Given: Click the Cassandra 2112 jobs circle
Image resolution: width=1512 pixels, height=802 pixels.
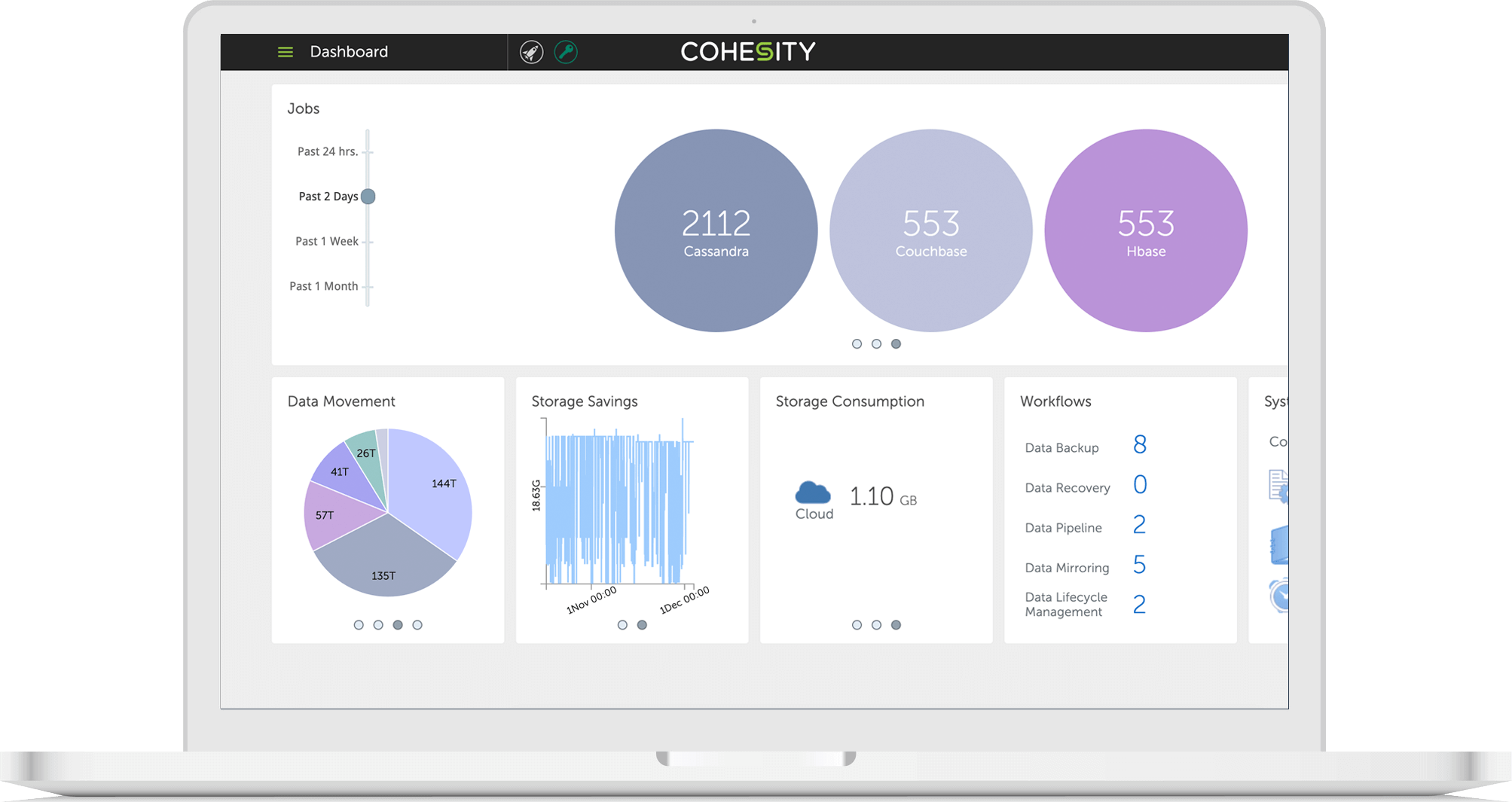Looking at the screenshot, I should coord(716,230).
